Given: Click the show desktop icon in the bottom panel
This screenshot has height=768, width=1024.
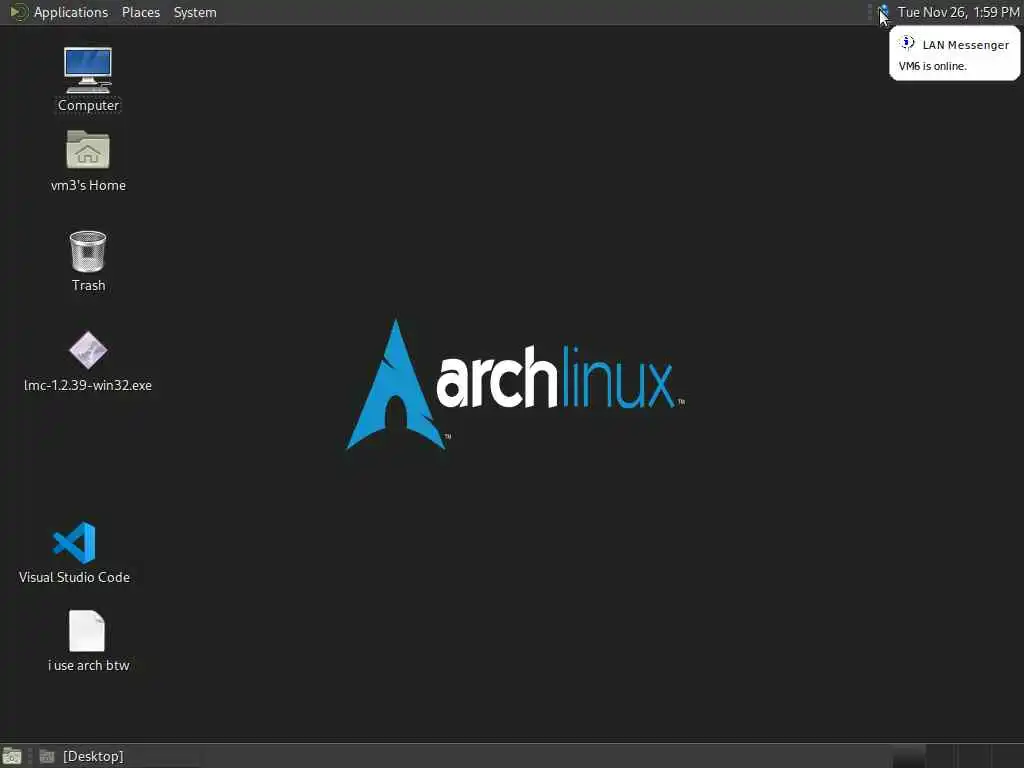Looking at the screenshot, I should (12, 756).
